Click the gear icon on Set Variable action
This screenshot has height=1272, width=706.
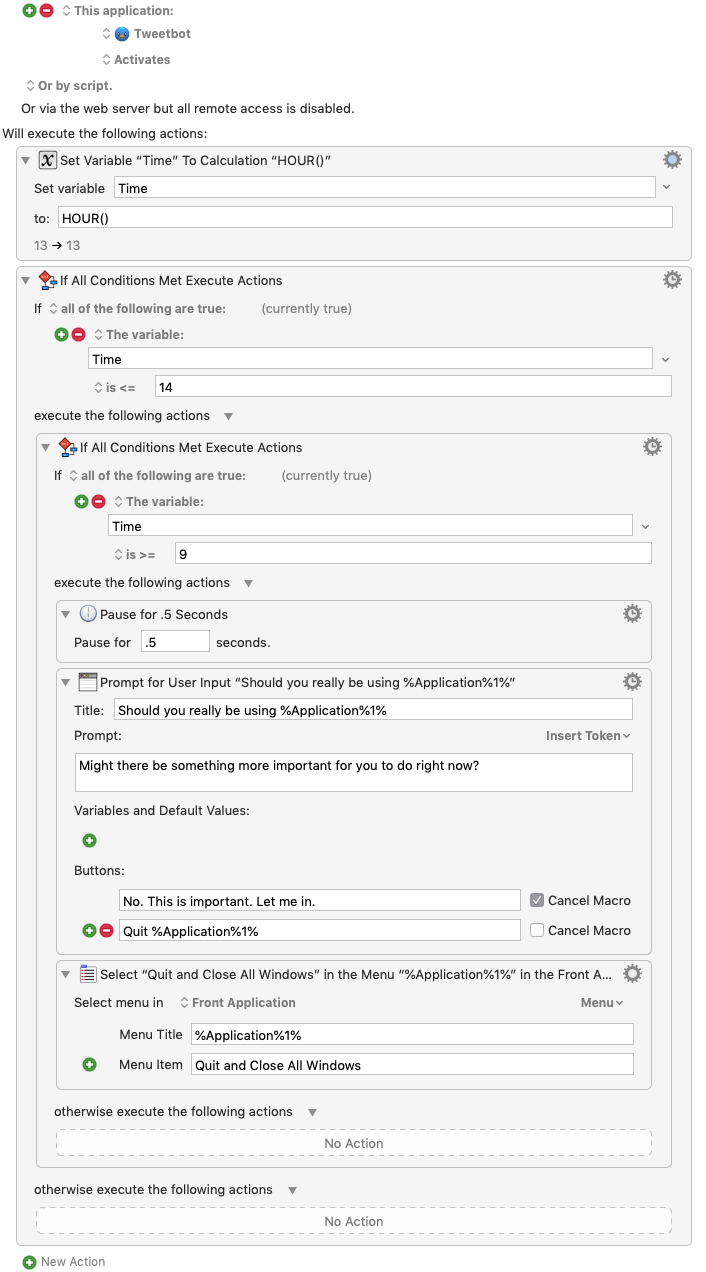(x=672, y=160)
